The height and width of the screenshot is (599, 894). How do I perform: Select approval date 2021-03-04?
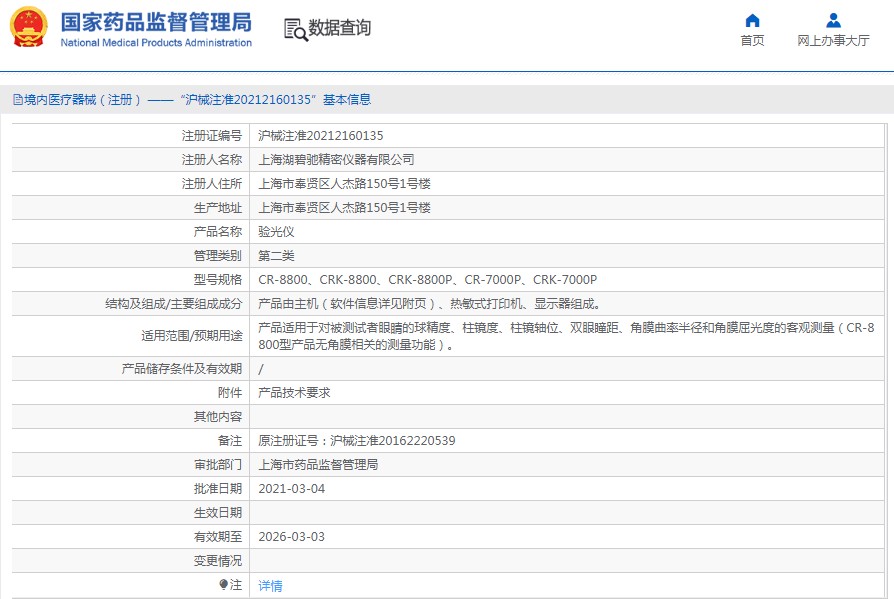click(291, 488)
